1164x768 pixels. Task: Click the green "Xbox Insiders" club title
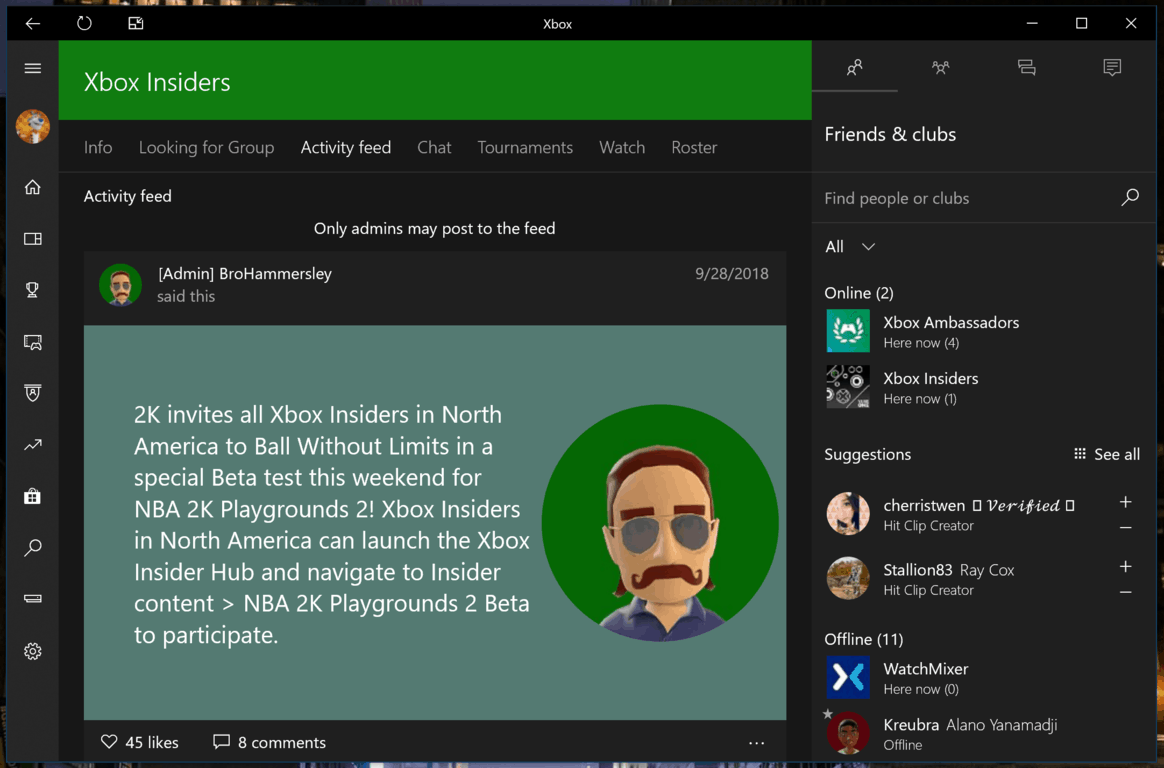[157, 82]
